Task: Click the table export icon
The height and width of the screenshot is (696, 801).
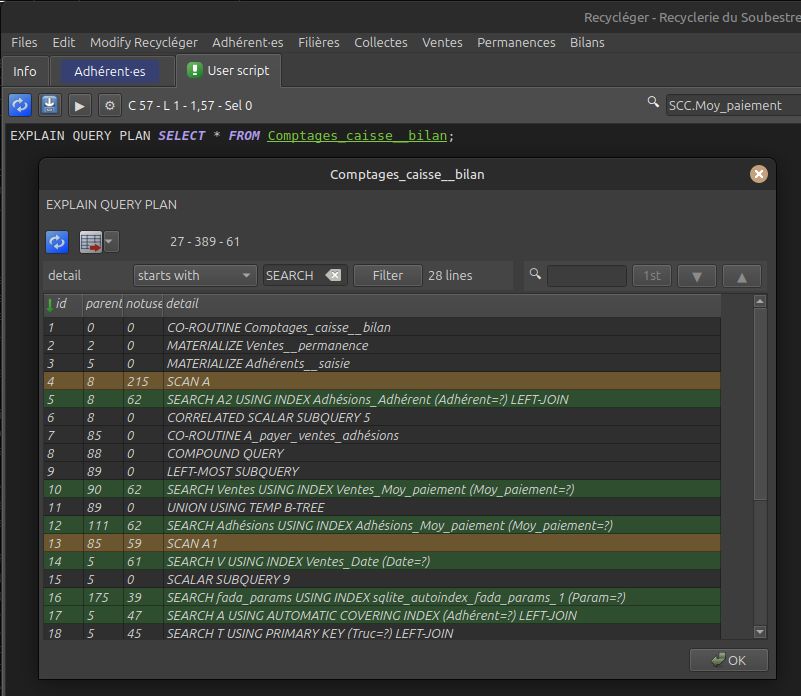Action: pos(91,242)
